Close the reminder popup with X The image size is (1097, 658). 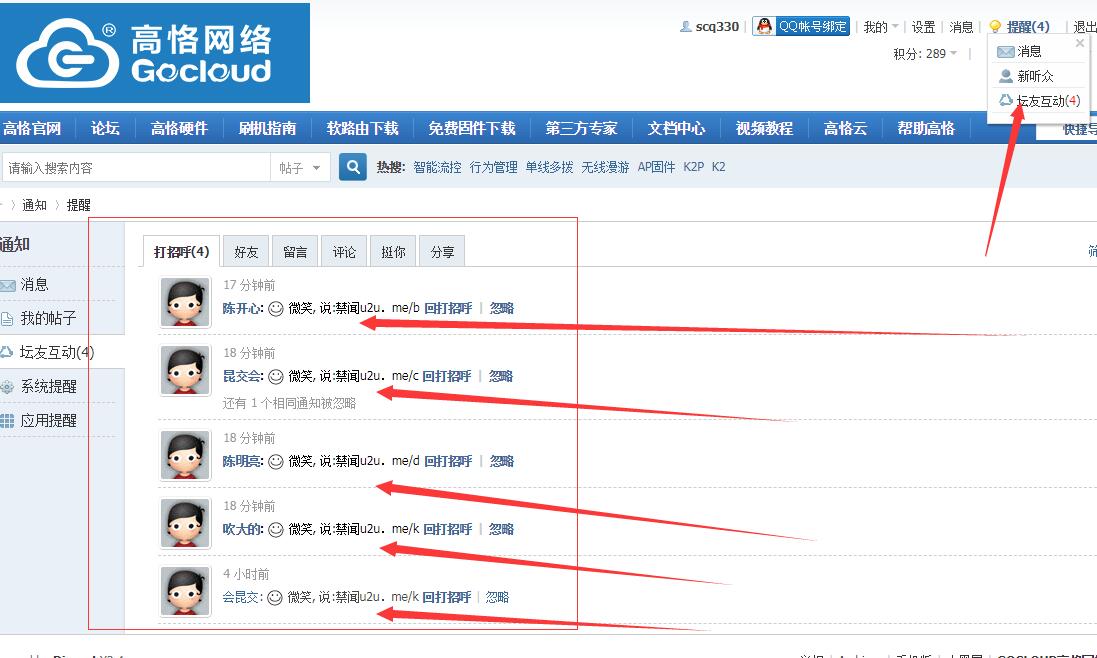pyautogui.click(x=1079, y=43)
